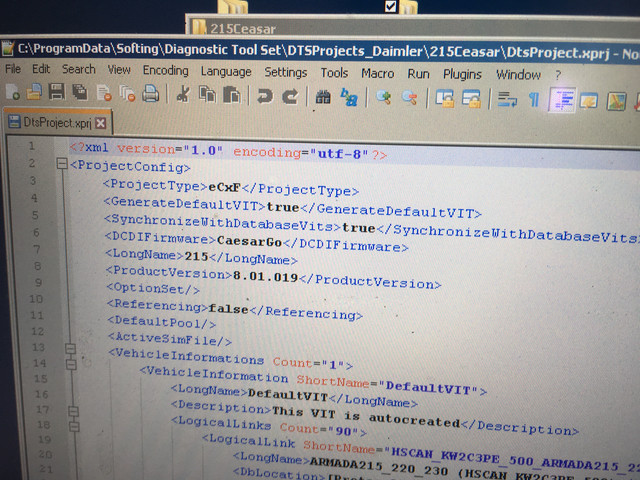Collapse the VehicleInformations fold marker
640x480 pixels.
coord(71,349)
